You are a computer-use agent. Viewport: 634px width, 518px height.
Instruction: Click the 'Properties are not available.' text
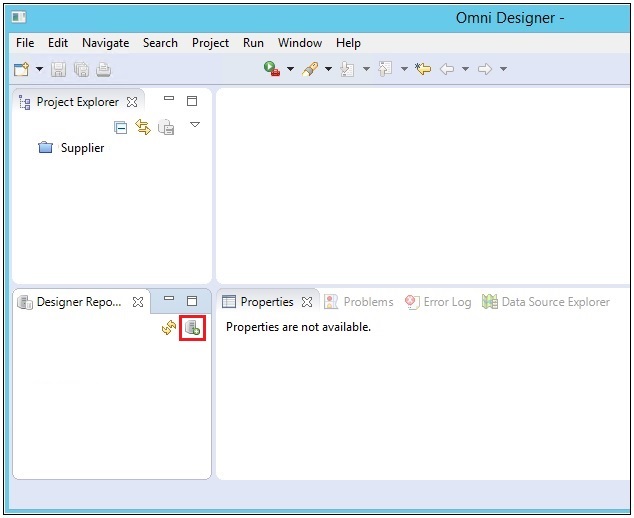pyautogui.click(x=298, y=327)
